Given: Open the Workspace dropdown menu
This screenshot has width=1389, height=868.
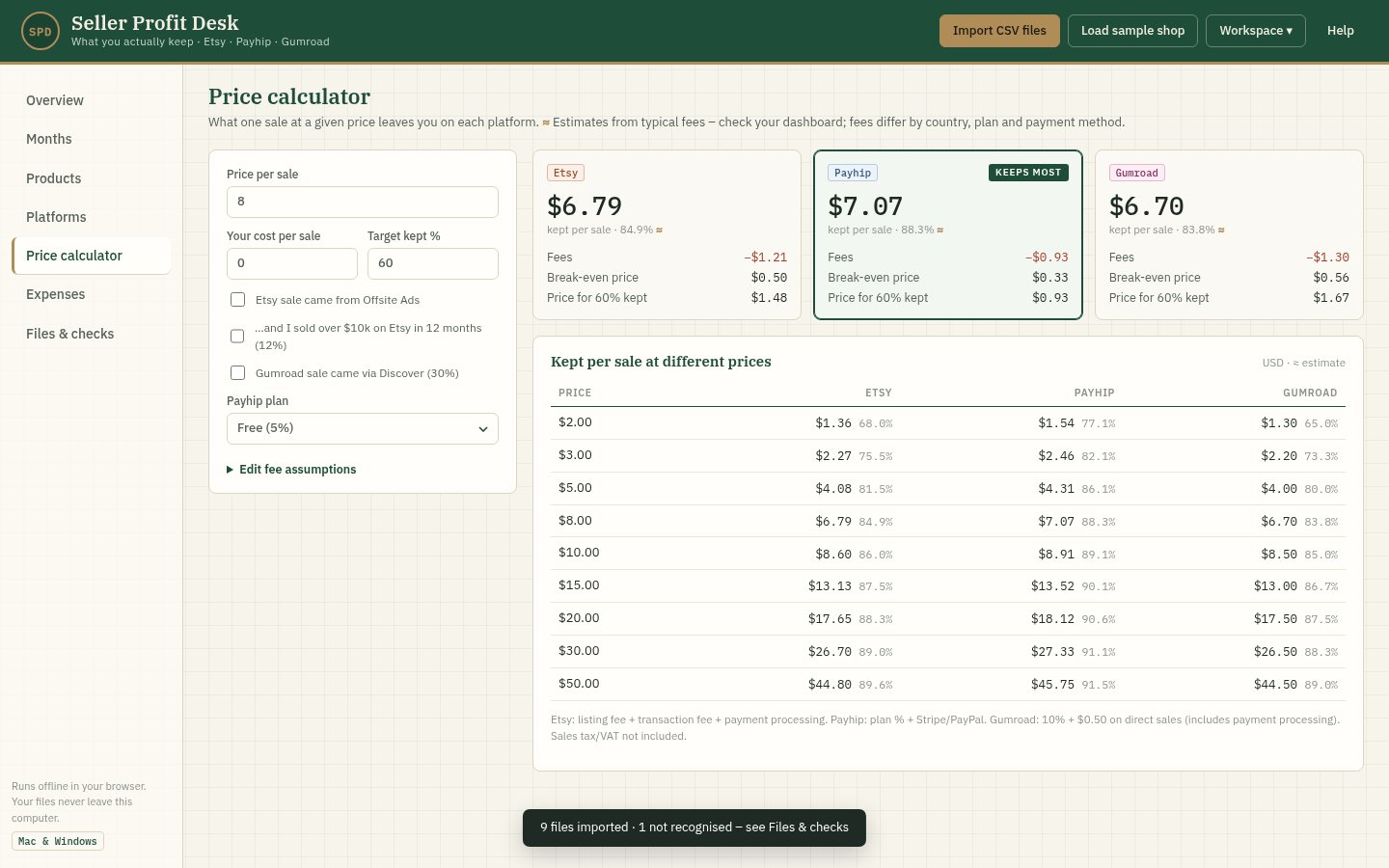Looking at the screenshot, I should tap(1256, 31).
